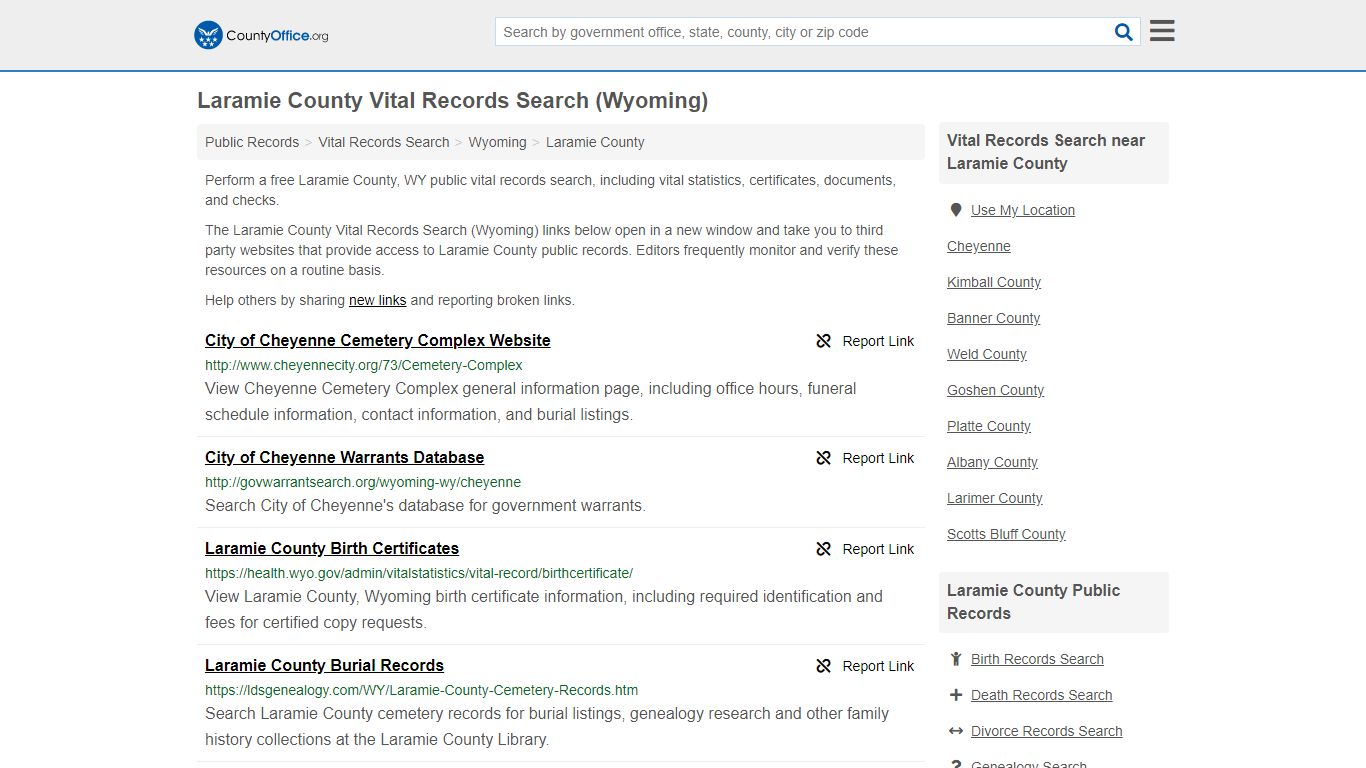This screenshot has width=1366, height=768.
Task: Report Link for Cheyenne Cemetery Complex
Action: 878,341
